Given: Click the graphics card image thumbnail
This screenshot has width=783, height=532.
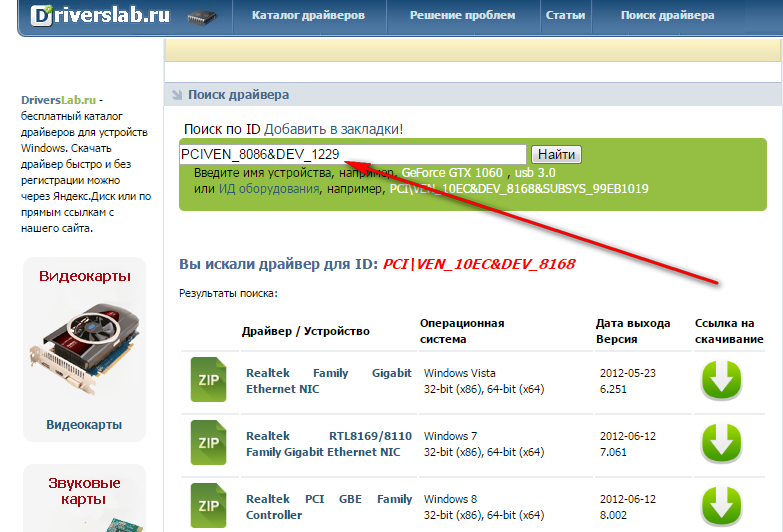Looking at the screenshot, I should tap(84, 350).
